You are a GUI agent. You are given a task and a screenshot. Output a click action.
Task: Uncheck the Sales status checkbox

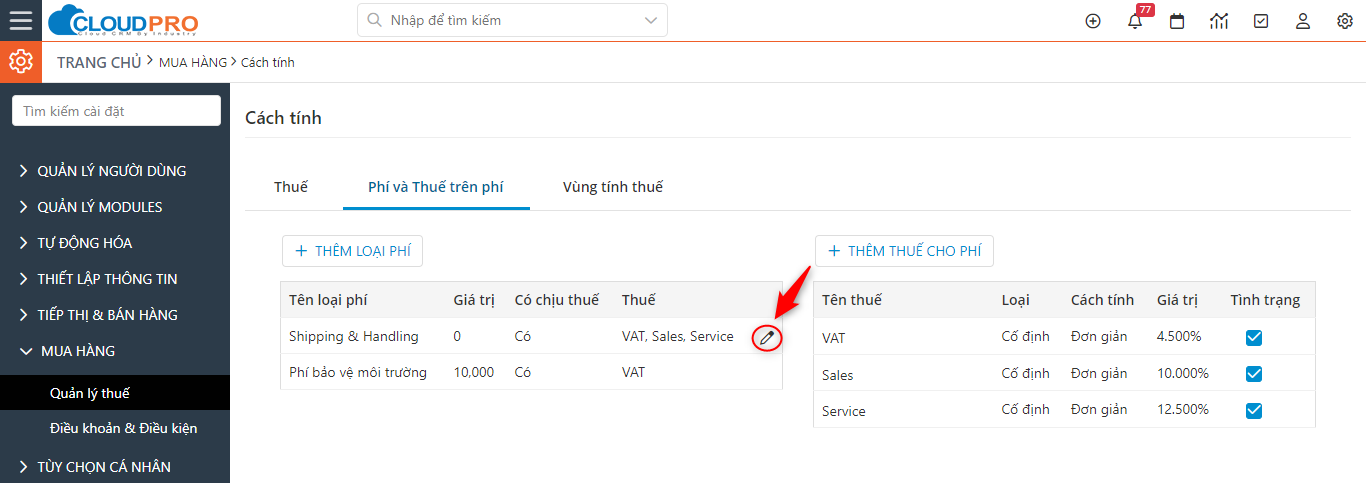1254,374
